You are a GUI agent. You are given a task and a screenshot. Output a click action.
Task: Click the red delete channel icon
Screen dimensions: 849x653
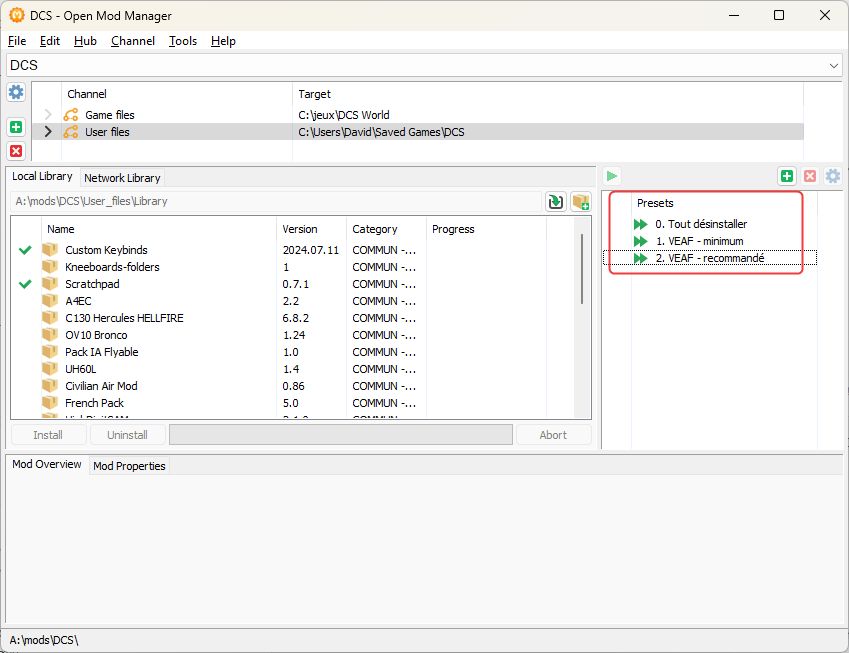(16, 151)
